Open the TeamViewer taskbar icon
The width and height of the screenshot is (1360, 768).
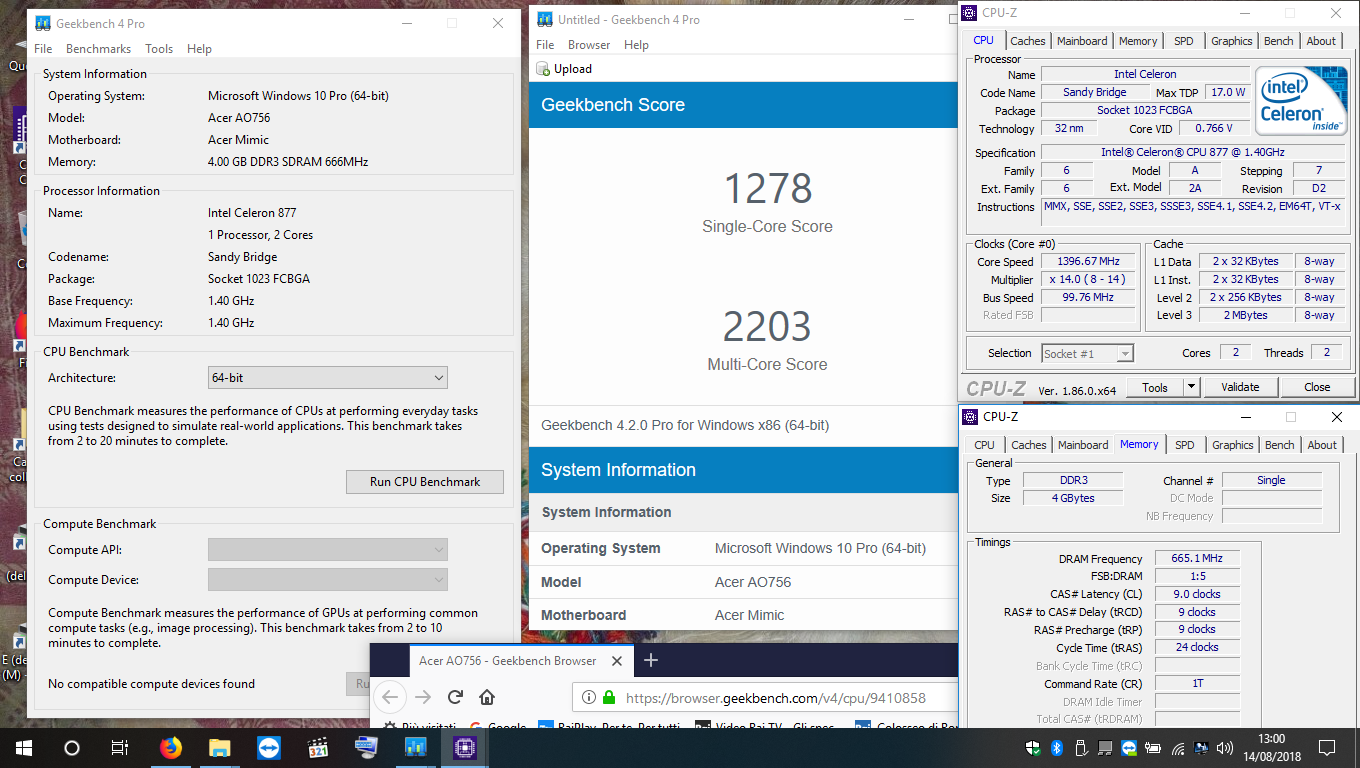click(x=269, y=747)
